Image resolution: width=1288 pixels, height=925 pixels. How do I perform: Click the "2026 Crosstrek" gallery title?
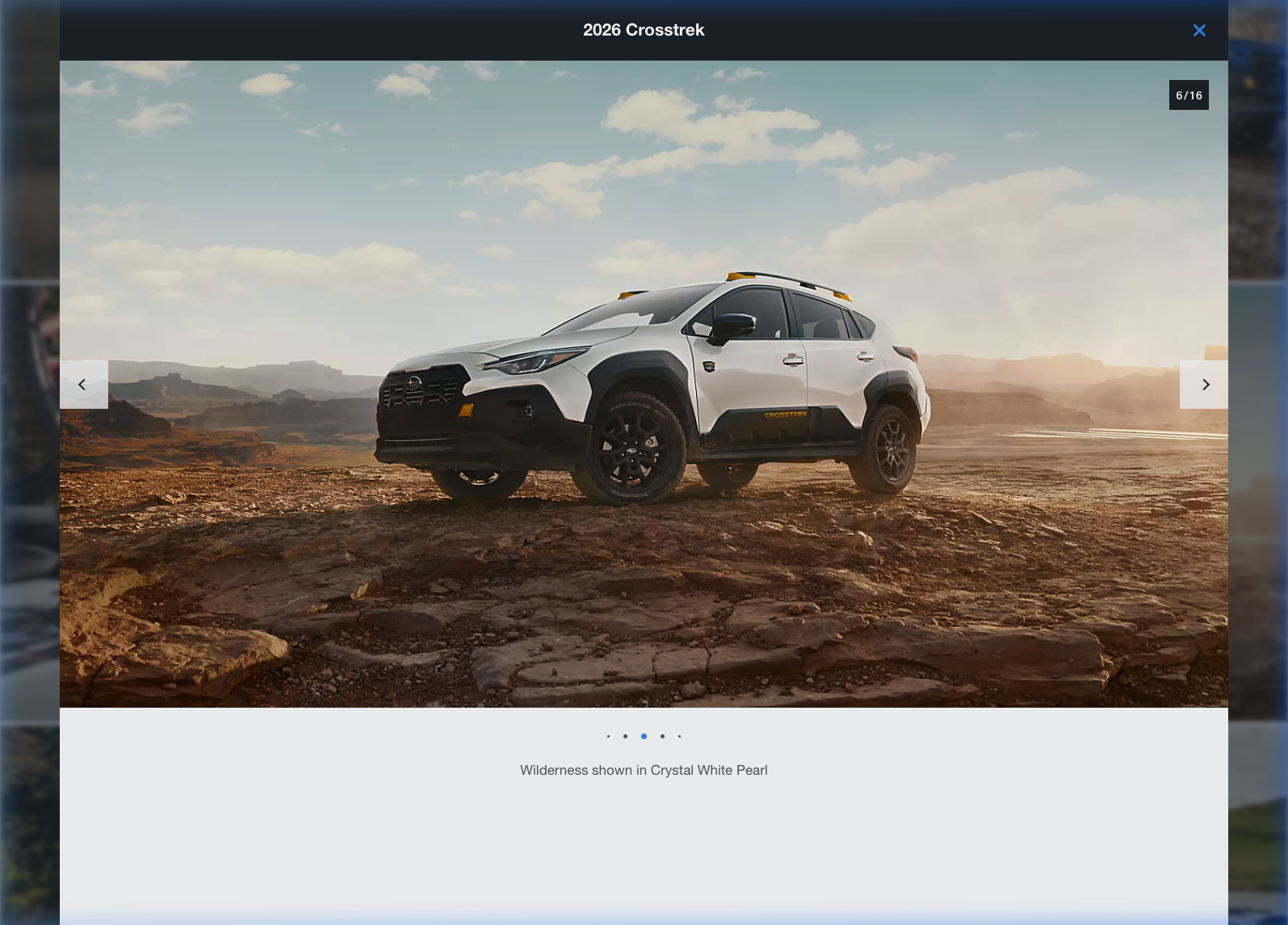point(644,31)
